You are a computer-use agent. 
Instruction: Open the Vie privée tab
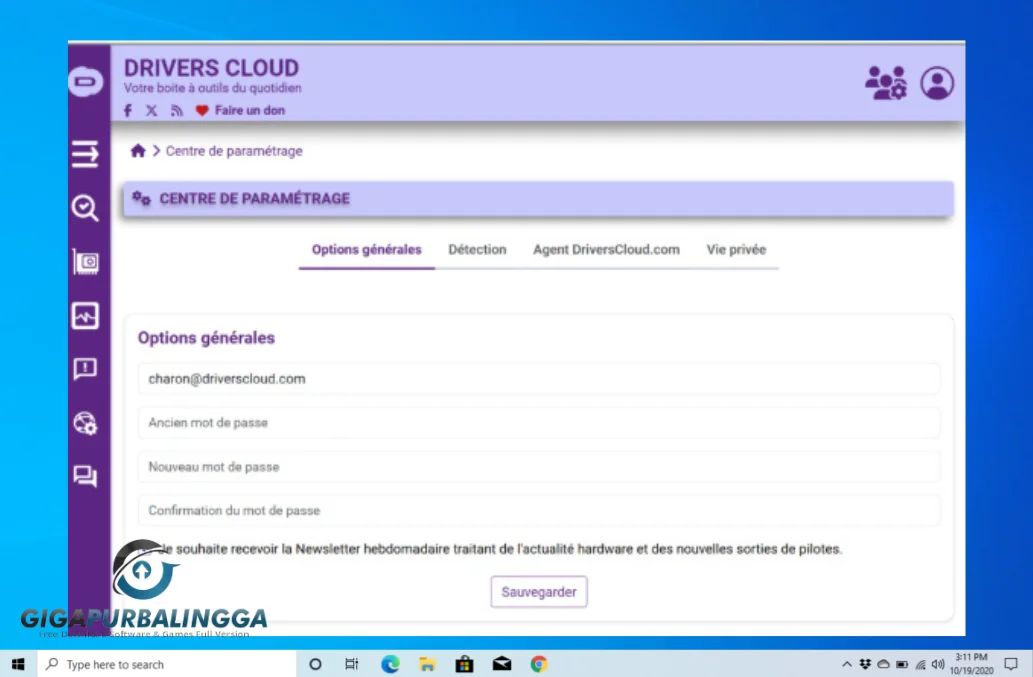[737, 250]
